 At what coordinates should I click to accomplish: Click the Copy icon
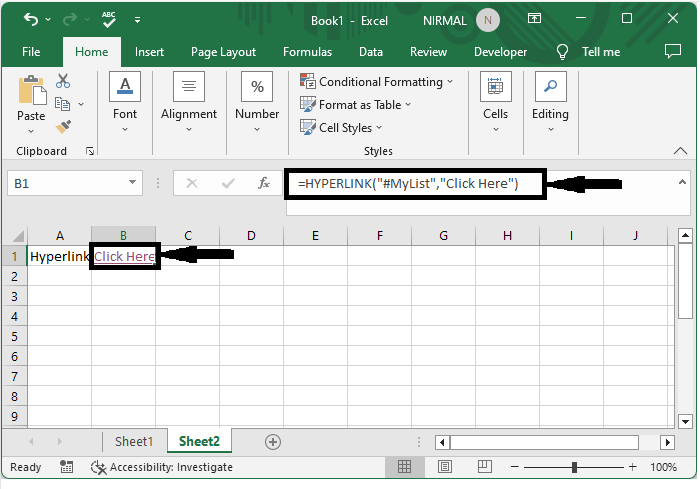62,104
